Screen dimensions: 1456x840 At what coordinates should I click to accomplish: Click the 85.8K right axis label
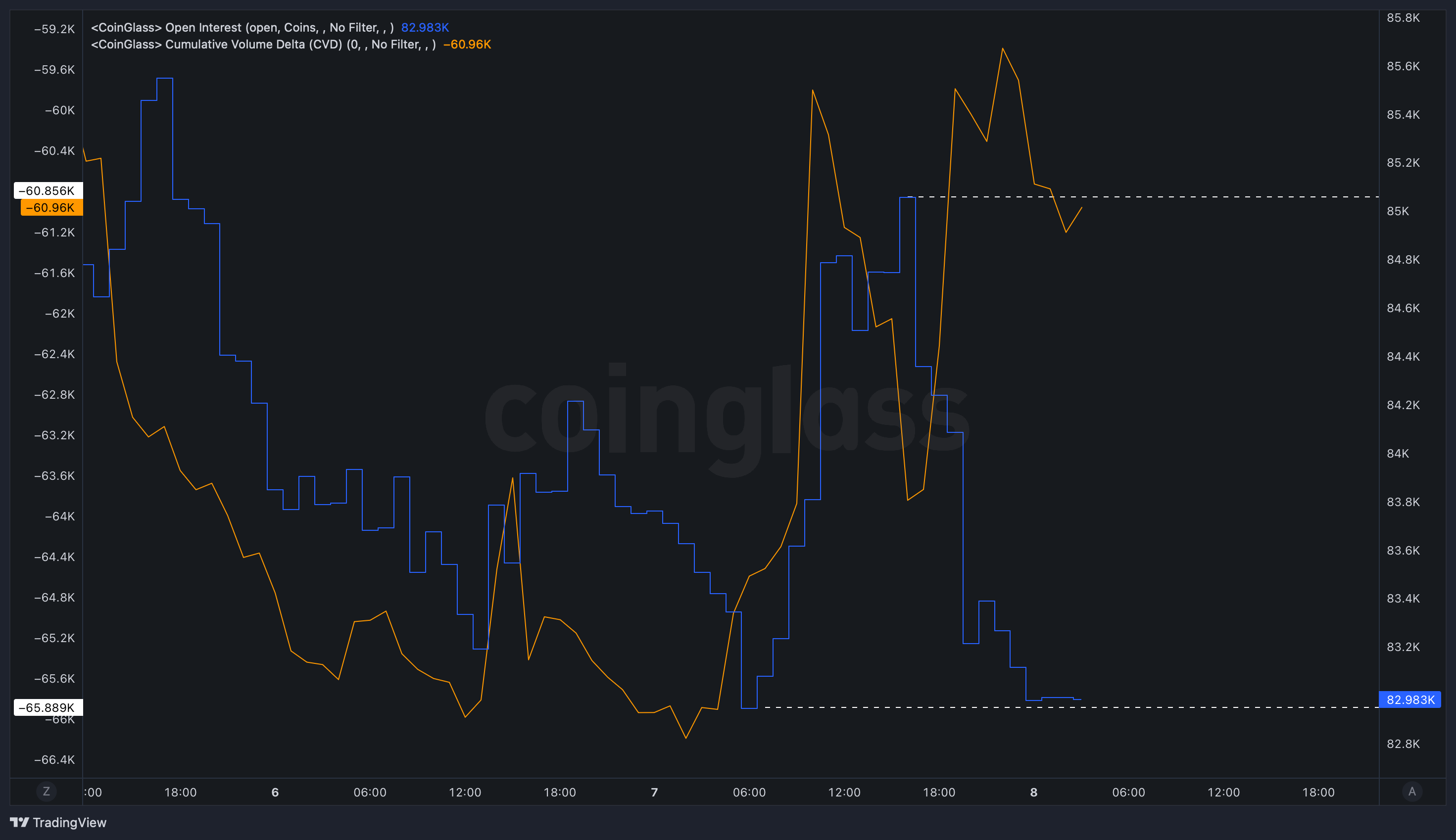click(x=1403, y=18)
